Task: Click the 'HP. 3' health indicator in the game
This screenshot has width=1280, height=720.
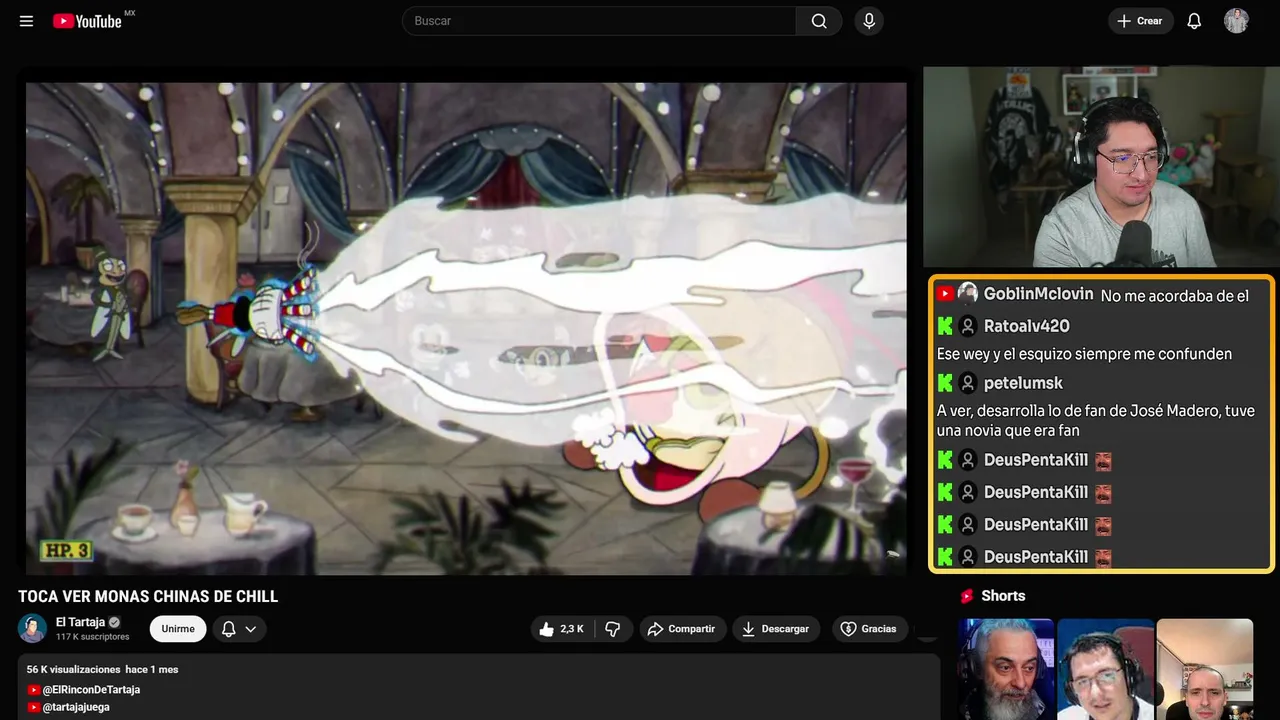Action: (x=66, y=550)
